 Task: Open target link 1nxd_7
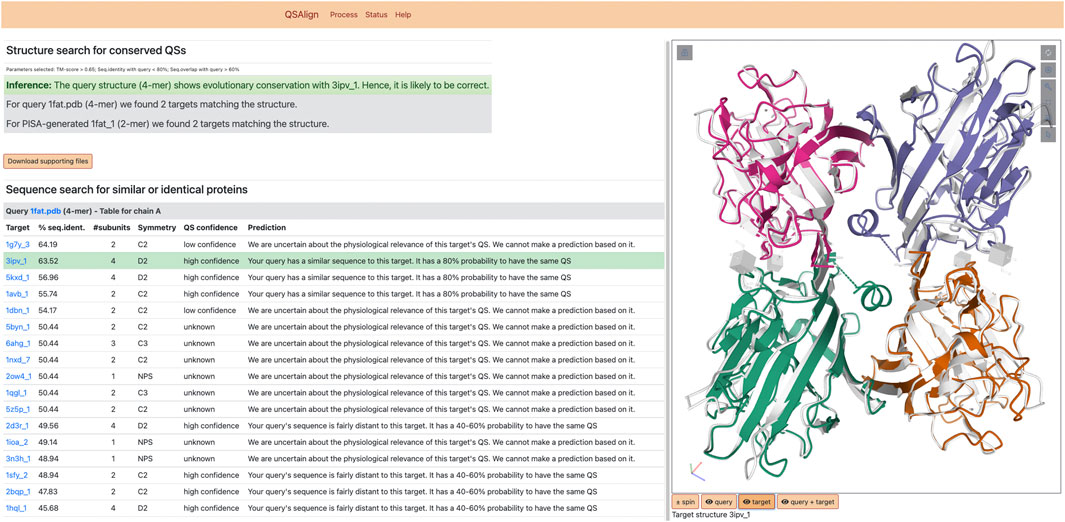(x=18, y=360)
